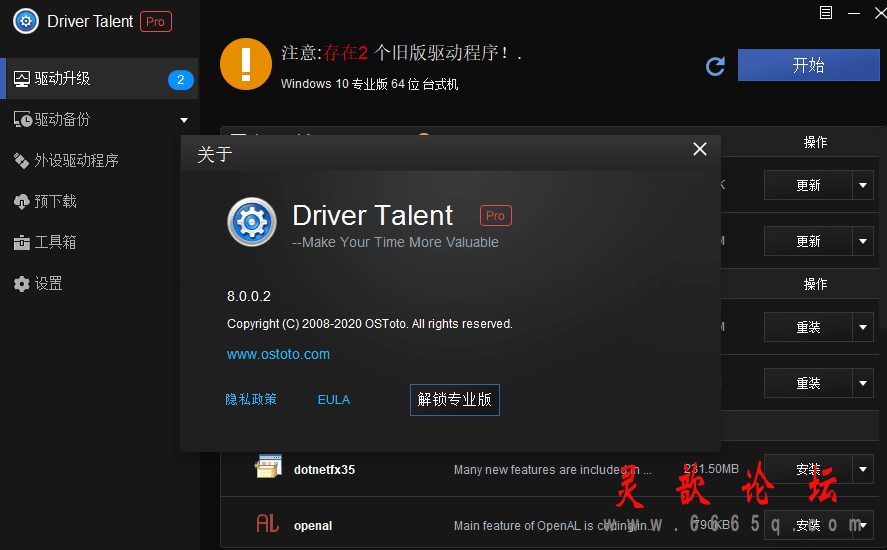This screenshot has width=887, height=550.
Task: Click the orange warning exclamation icon
Action: [246, 64]
